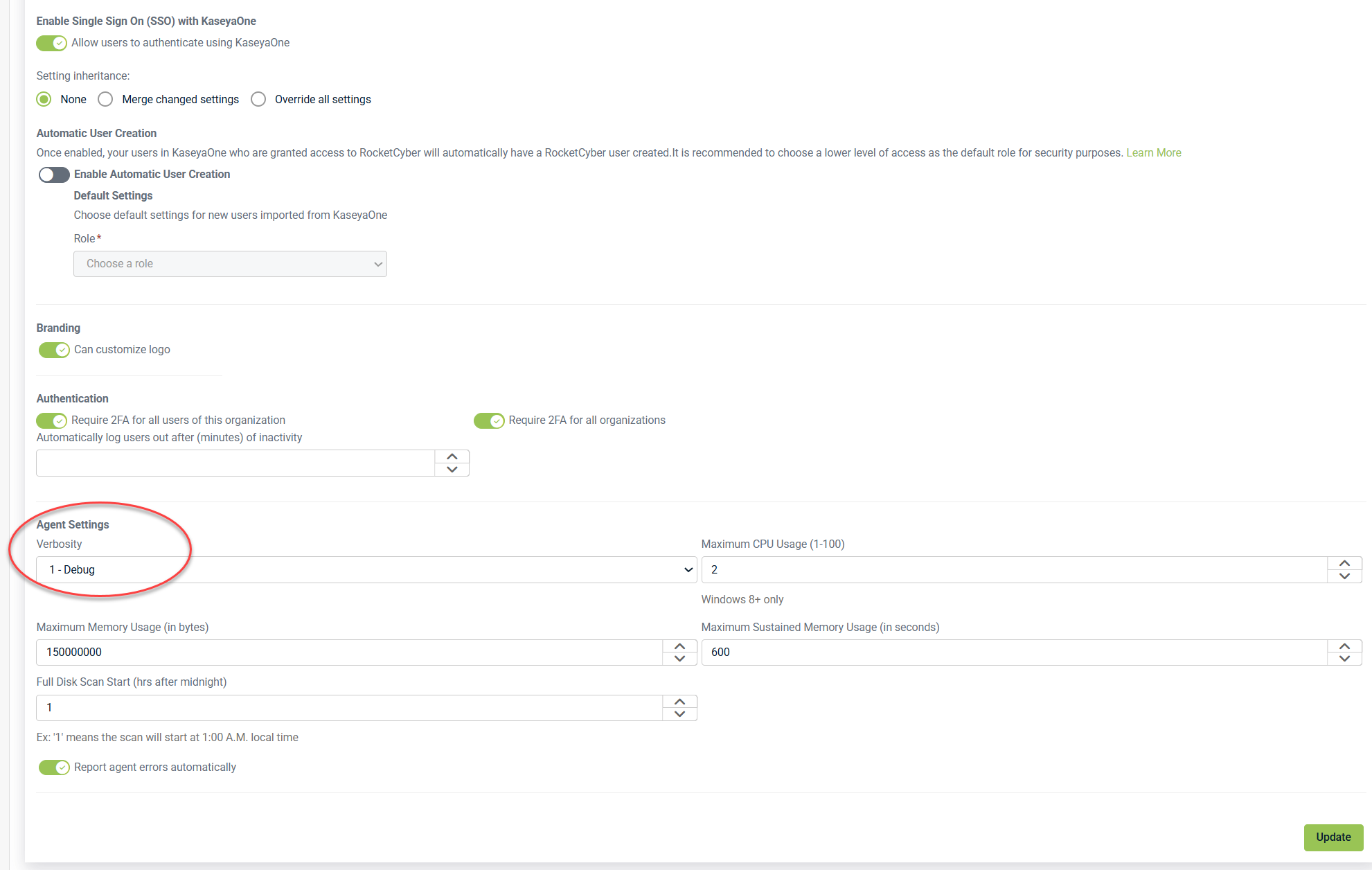Screen dimensions: 1372x870
Task: Decrease the Maximum CPU Usage value
Action: pyautogui.click(x=1344, y=576)
